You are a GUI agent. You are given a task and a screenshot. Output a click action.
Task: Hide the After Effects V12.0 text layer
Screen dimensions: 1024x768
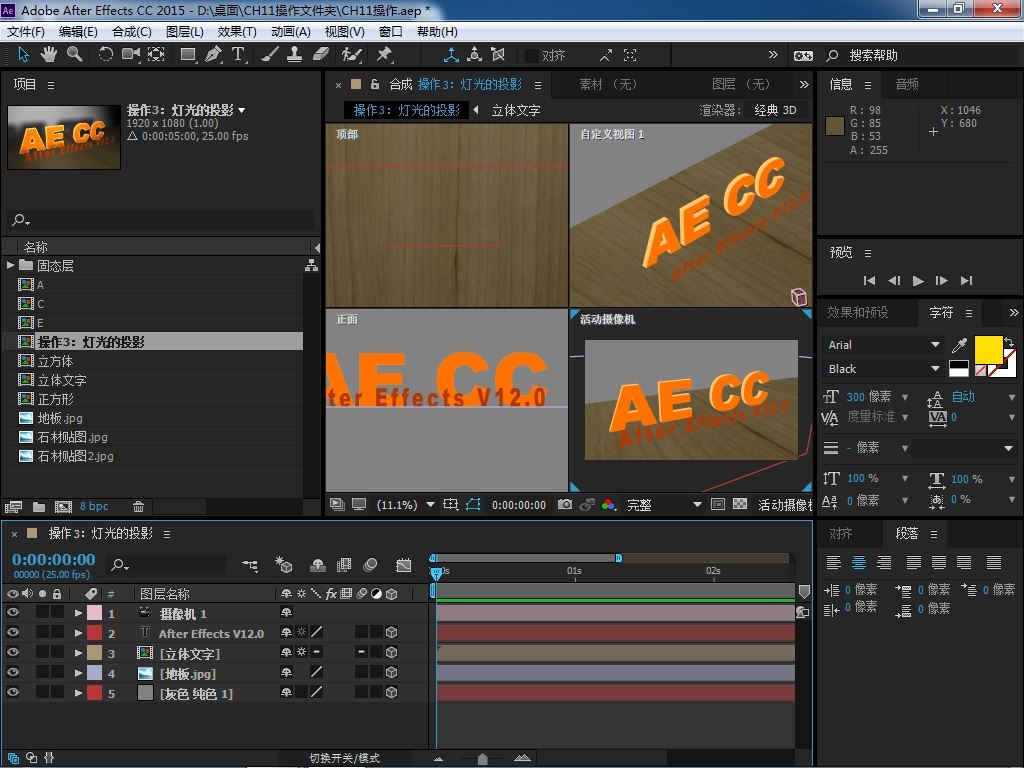coord(12,632)
